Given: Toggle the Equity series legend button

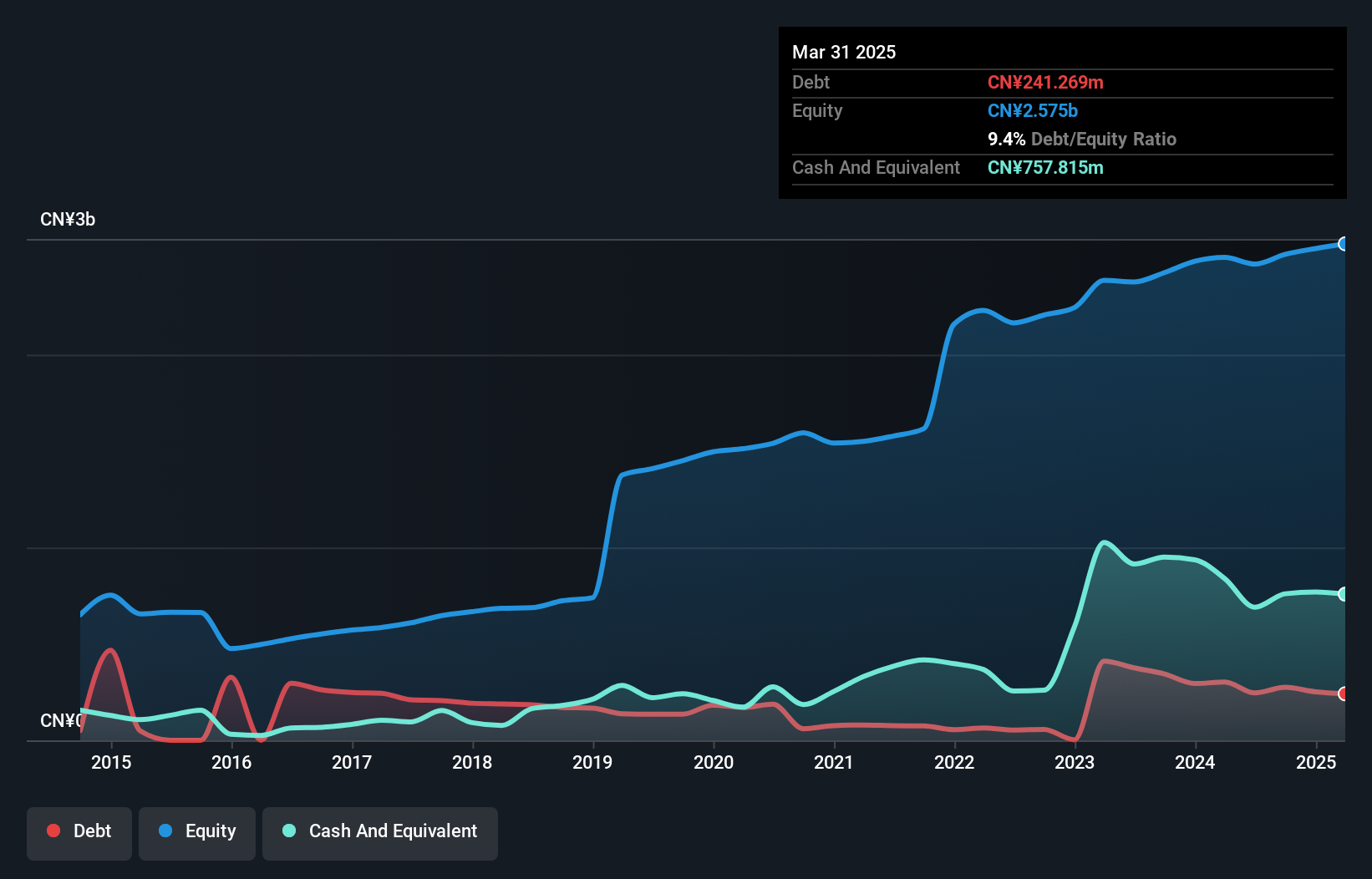Looking at the screenshot, I should click(197, 833).
